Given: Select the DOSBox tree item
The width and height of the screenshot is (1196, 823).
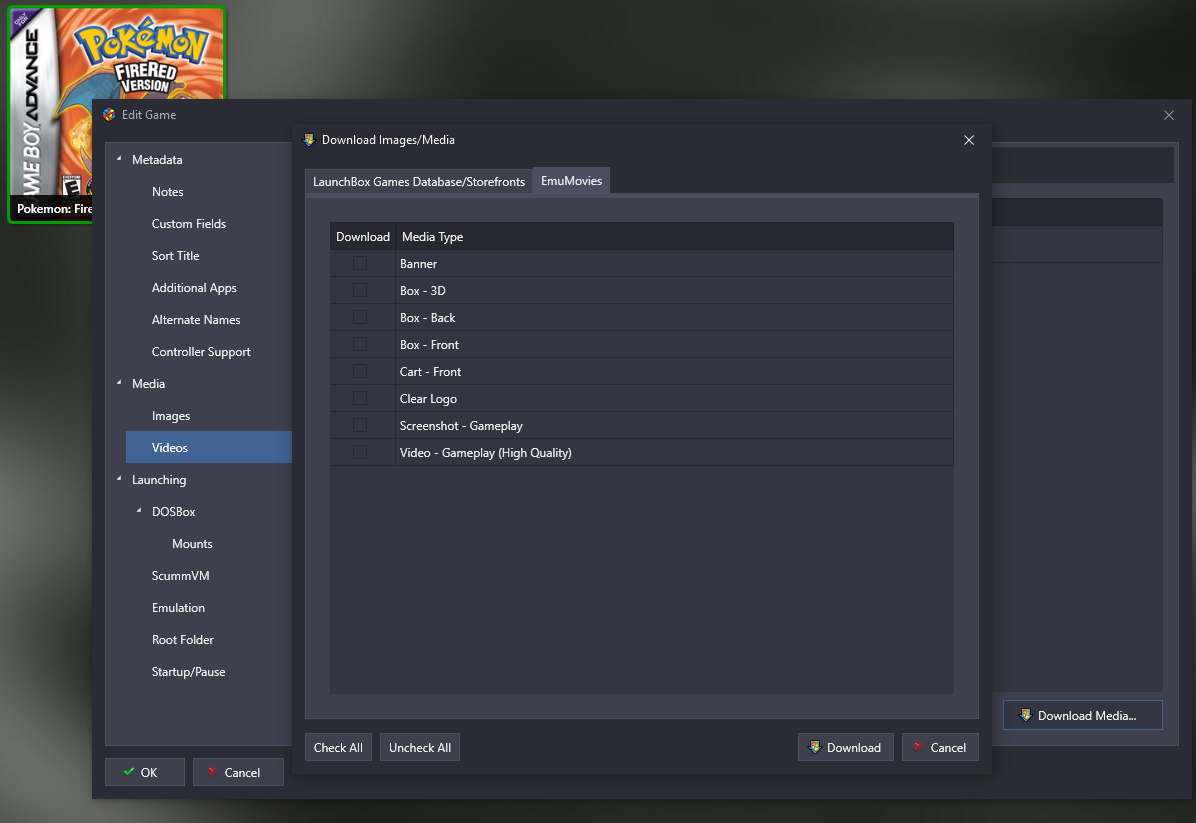Looking at the screenshot, I should [173, 512].
